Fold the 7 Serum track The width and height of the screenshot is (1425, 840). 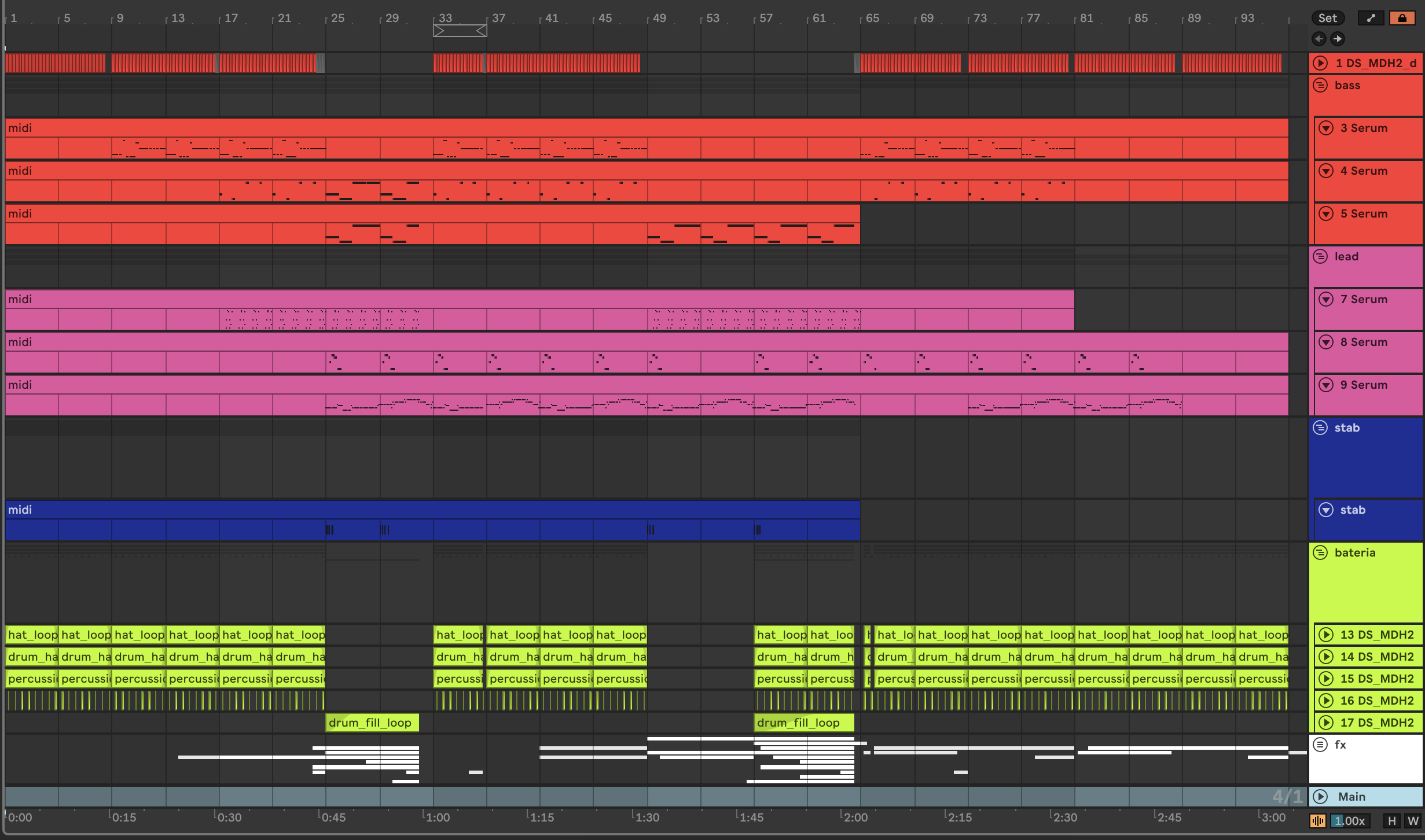(1326, 299)
